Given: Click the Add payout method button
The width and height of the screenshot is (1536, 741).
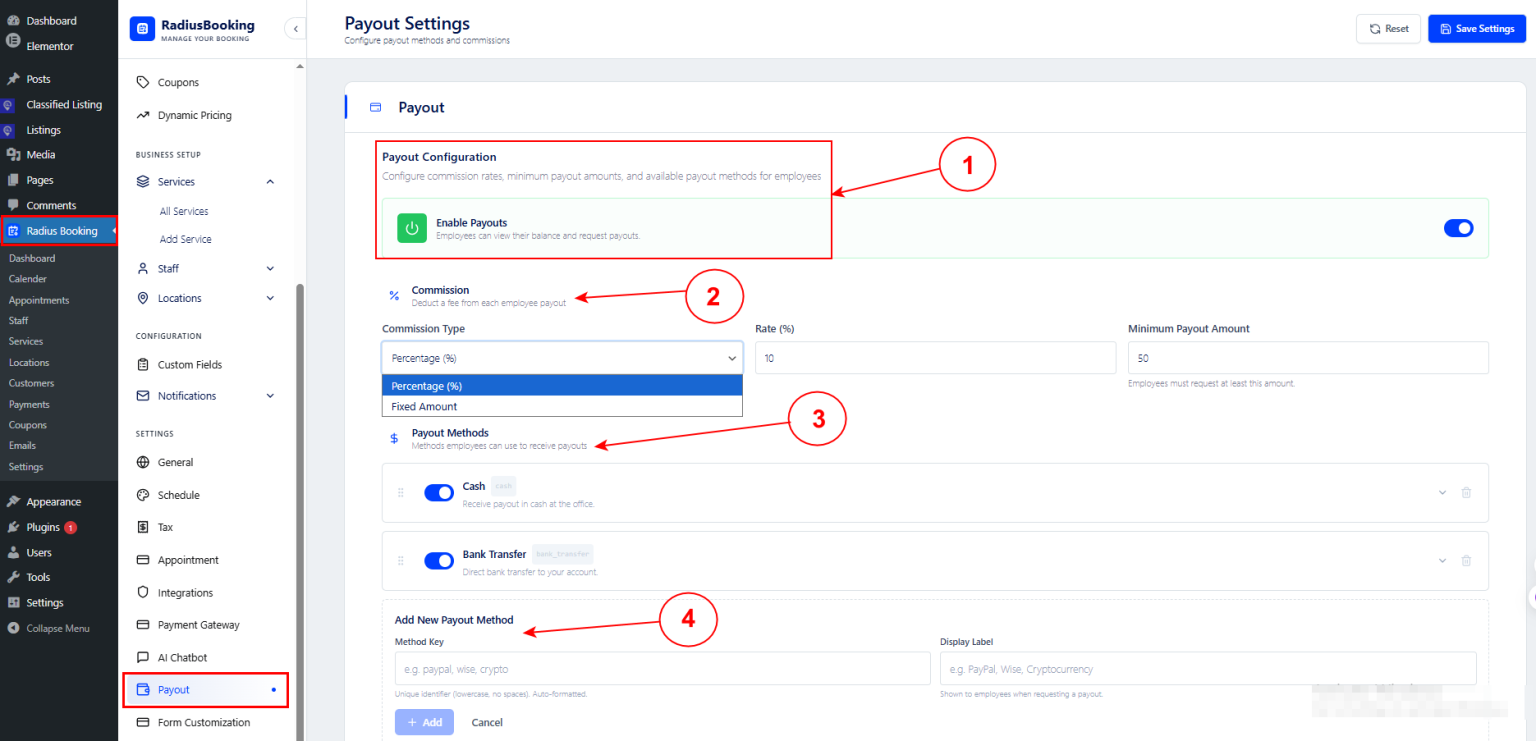Looking at the screenshot, I should (x=424, y=722).
